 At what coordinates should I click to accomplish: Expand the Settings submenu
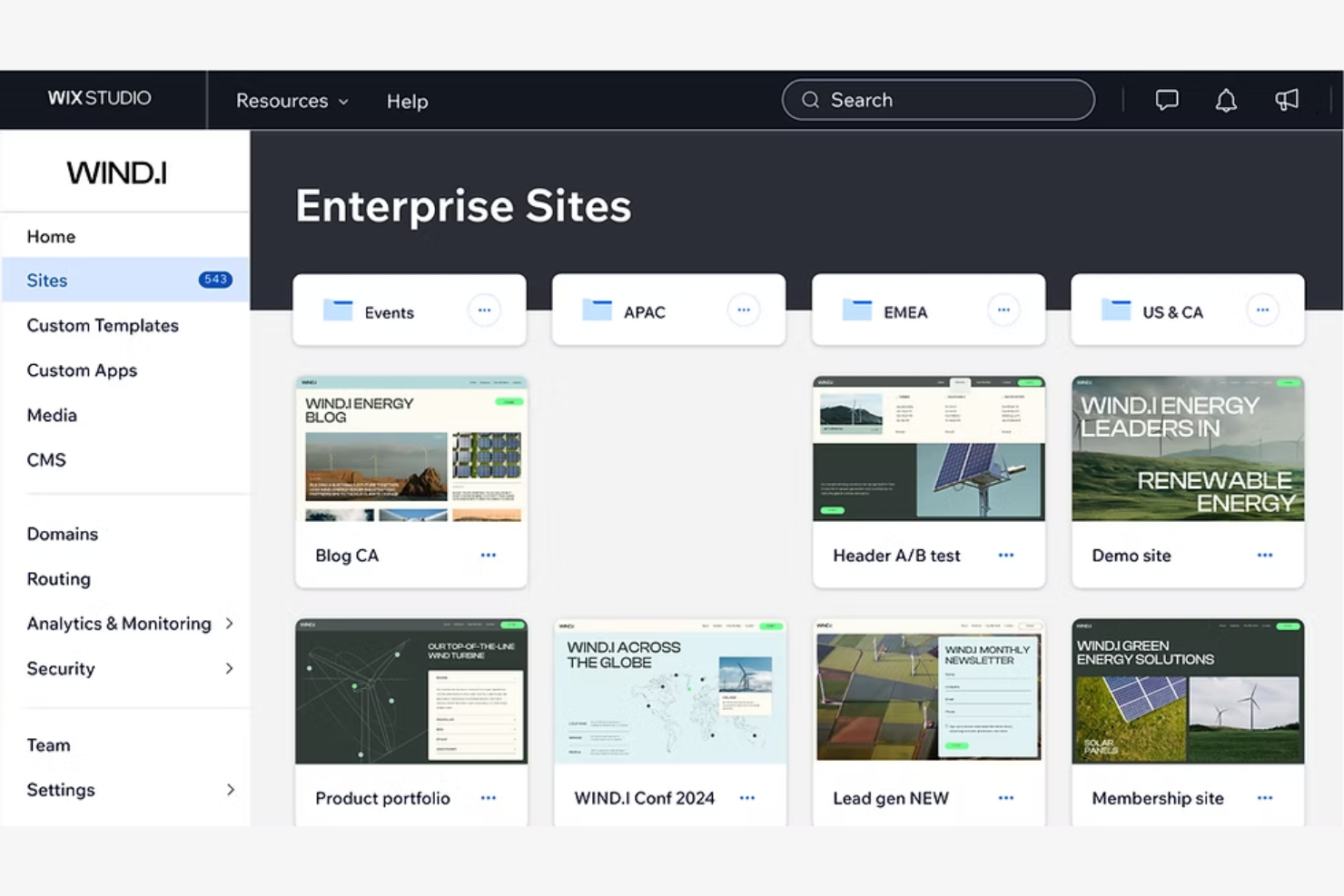[229, 790]
